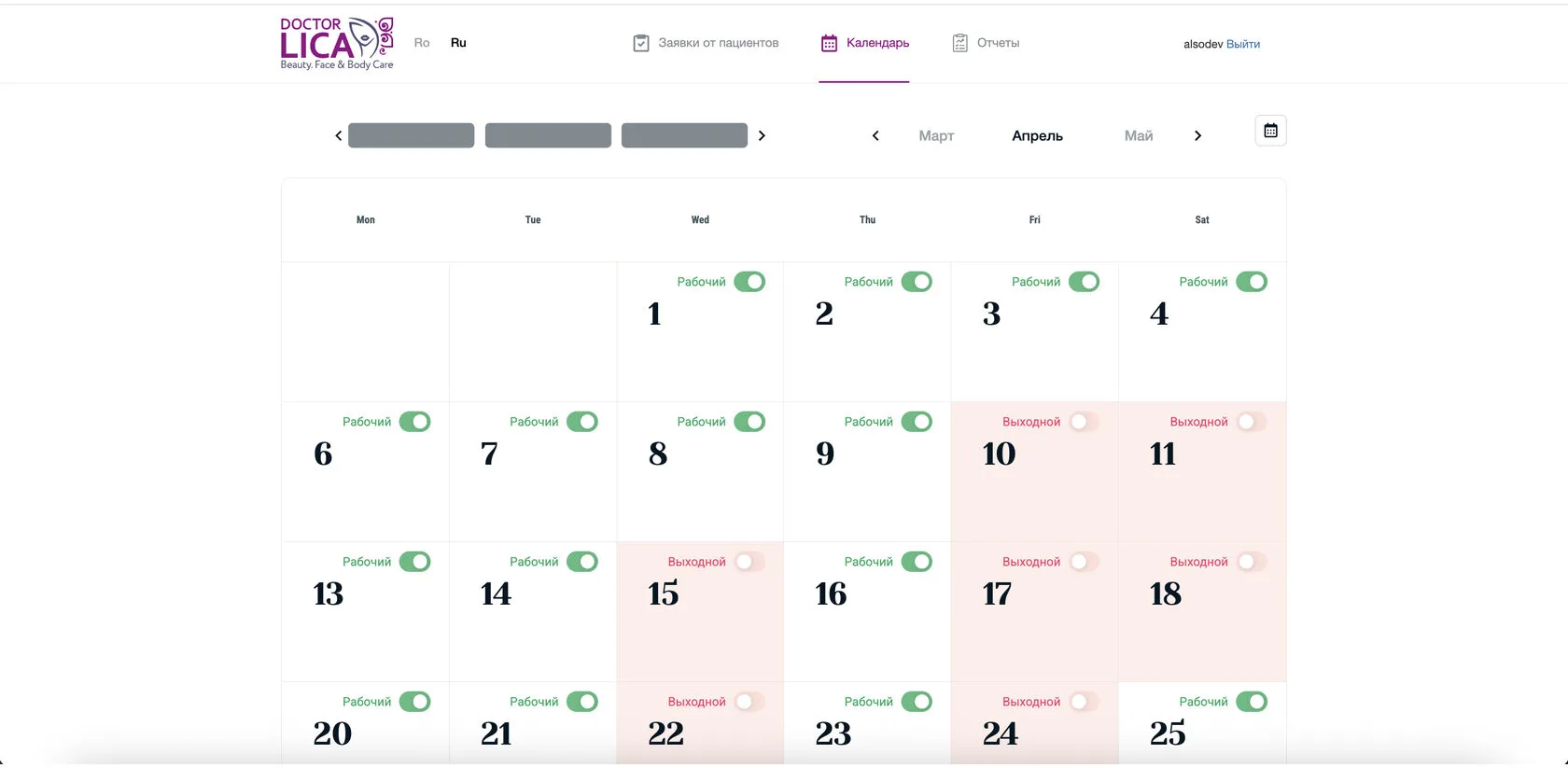Click the Отчеты reports icon
Screen dimensions: 1568x768
click(x=959, y=43)
